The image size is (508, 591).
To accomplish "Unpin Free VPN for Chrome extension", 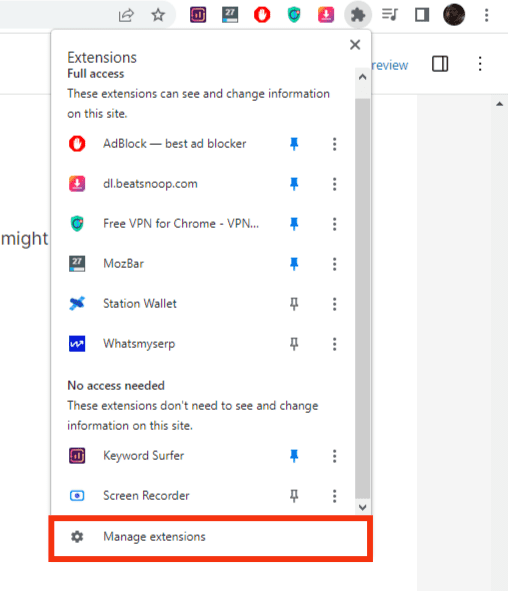I will coord(294,224).
